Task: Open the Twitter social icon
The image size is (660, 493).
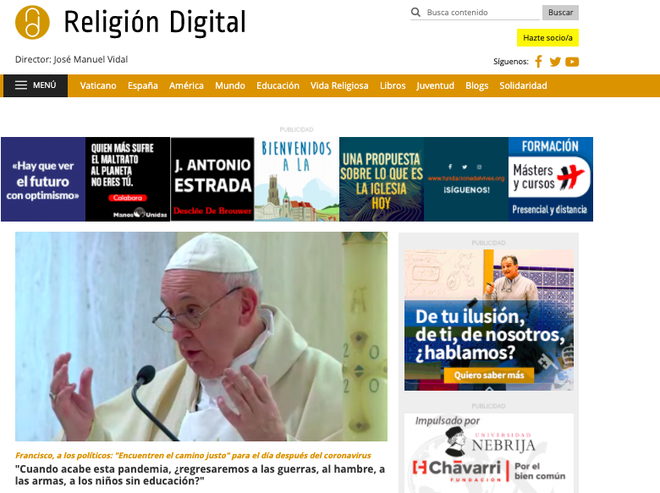Action: pyautogui.click(x=555, y=62)
